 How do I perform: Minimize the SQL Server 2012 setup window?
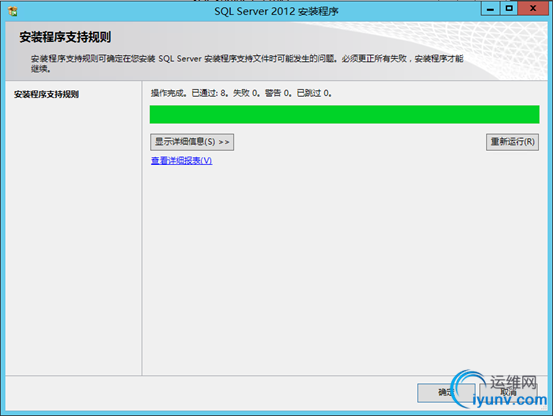tap(490, 8)
